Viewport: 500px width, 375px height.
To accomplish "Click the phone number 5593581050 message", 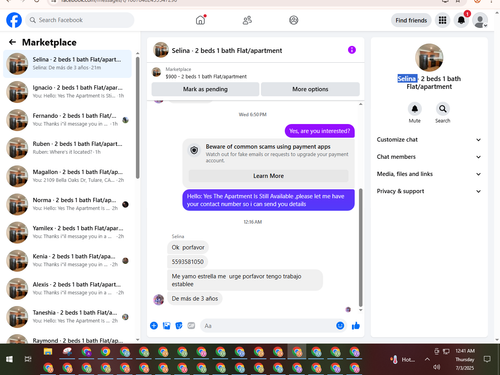I will 188,262.
